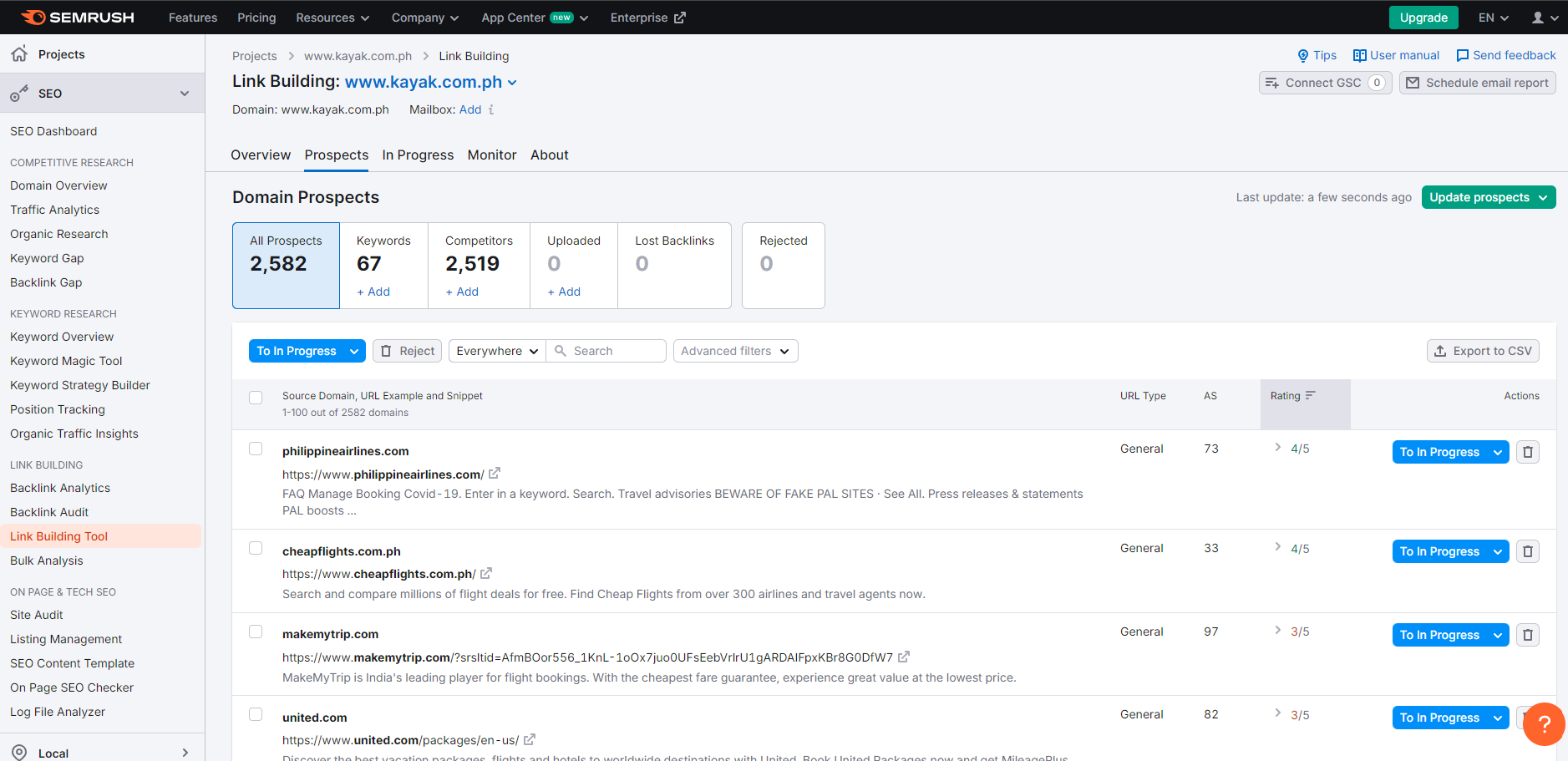Image resolution: width=1568 pixels, height=761 pixels.
Task: Open the Update prospects dropdown
Action: coord(1489,197)
